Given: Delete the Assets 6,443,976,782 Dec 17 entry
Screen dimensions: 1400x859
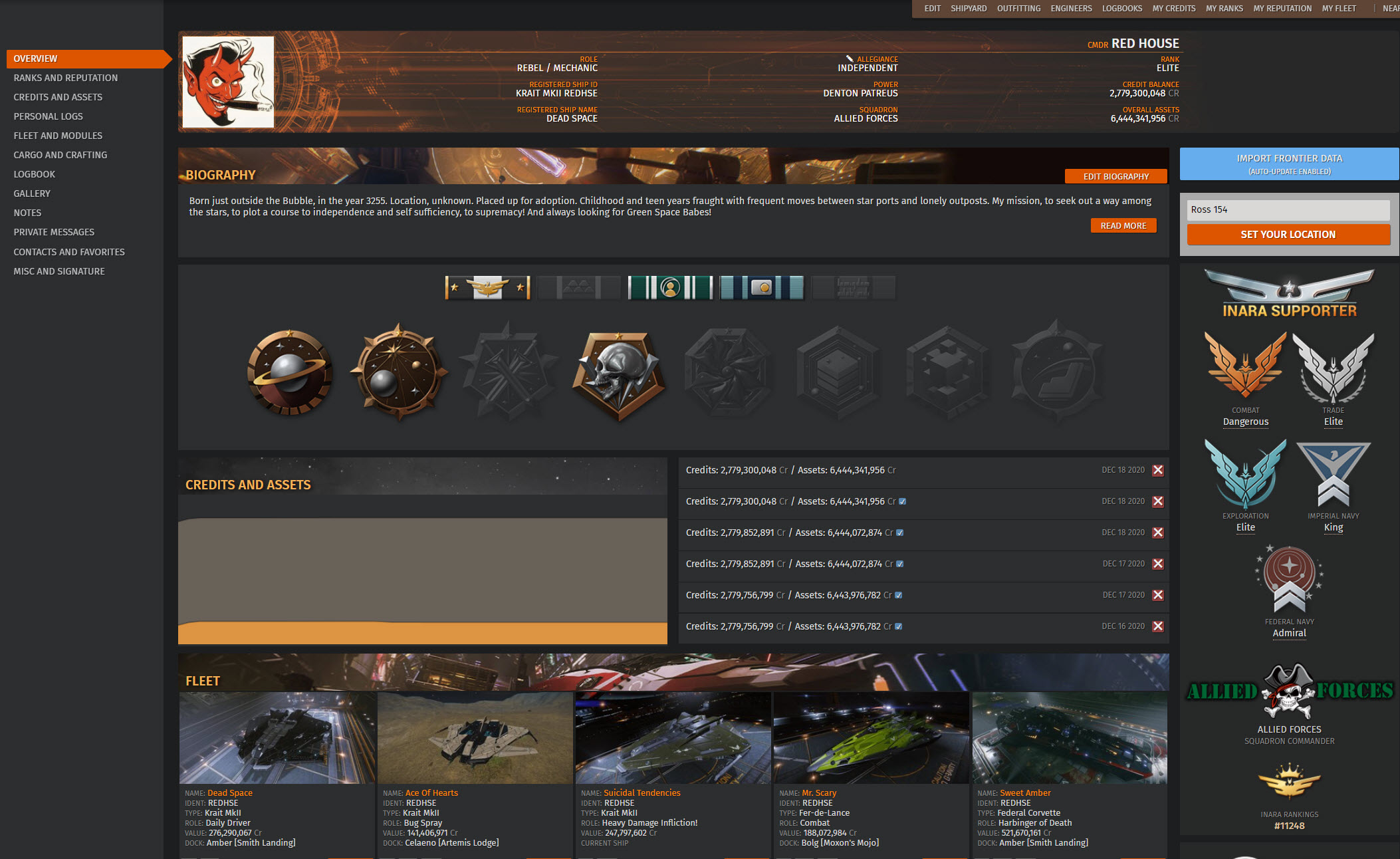Looking at the screenshot, I should [1158, 595].
